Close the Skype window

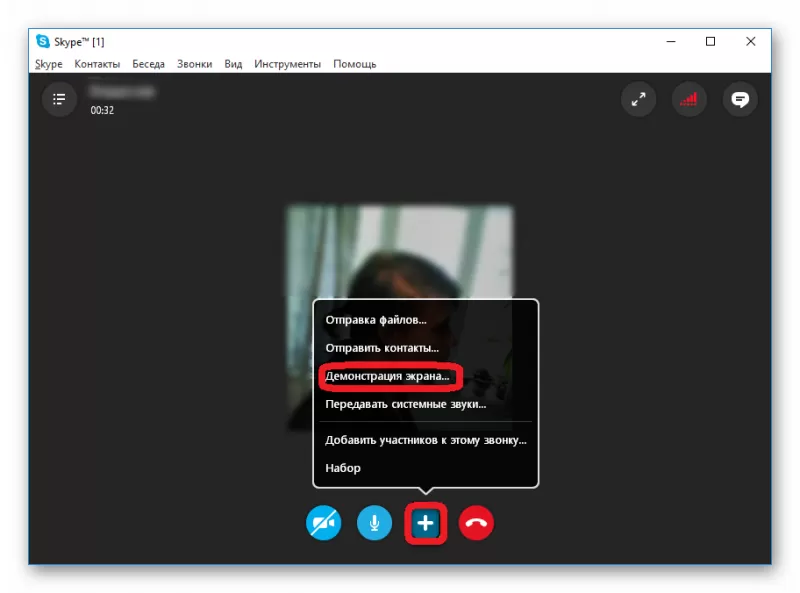pyautogui.click(x=751, y=41)
